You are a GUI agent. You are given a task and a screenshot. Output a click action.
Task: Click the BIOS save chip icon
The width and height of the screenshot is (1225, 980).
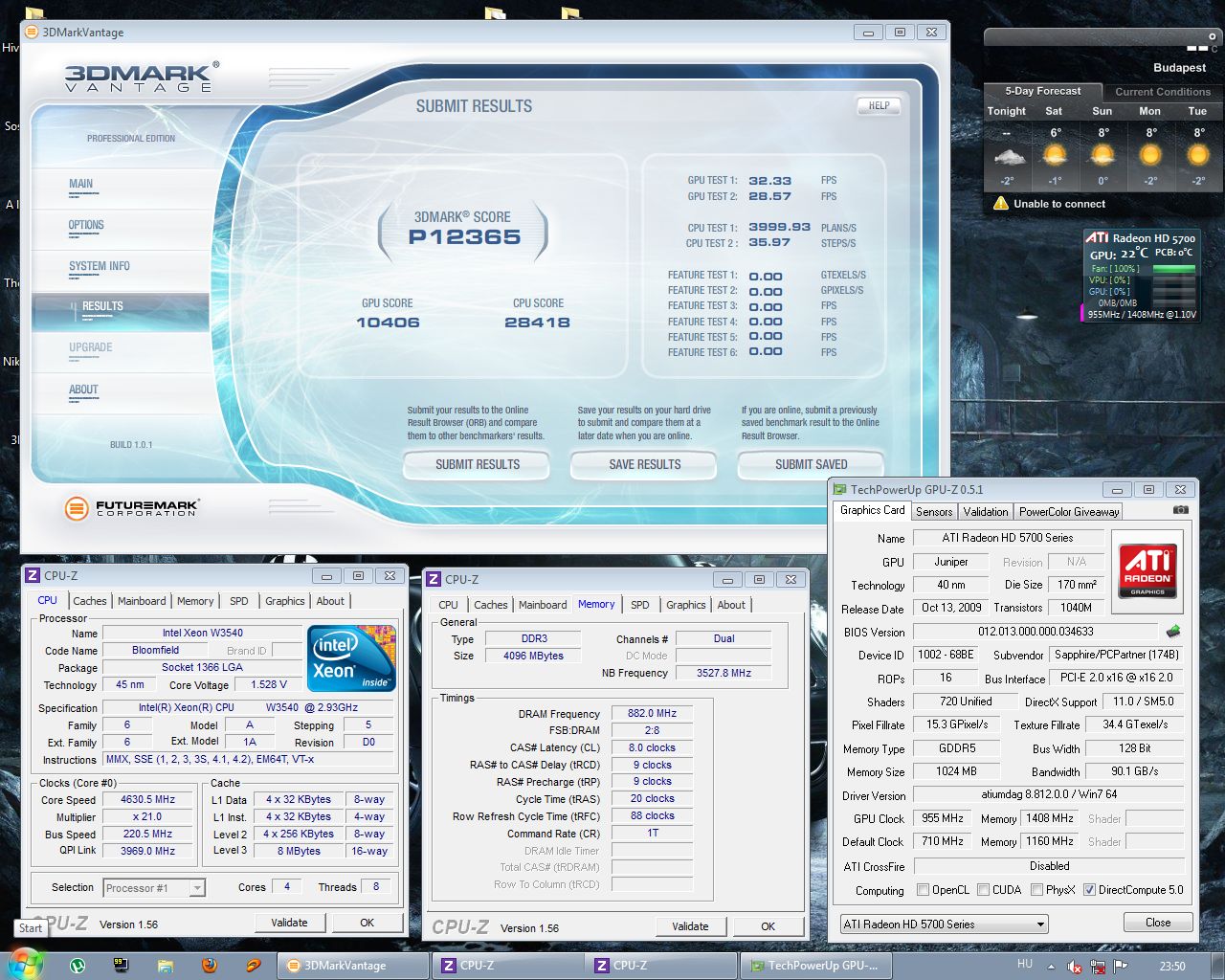pyautogui.click(x=1173, y=632)
